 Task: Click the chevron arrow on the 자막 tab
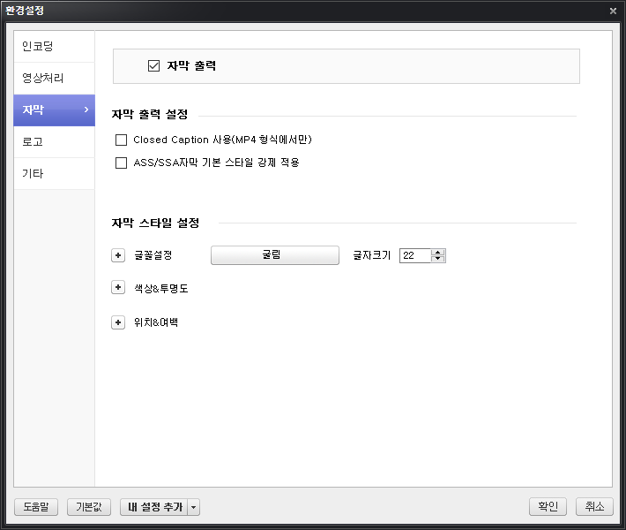tap(86, 109)
